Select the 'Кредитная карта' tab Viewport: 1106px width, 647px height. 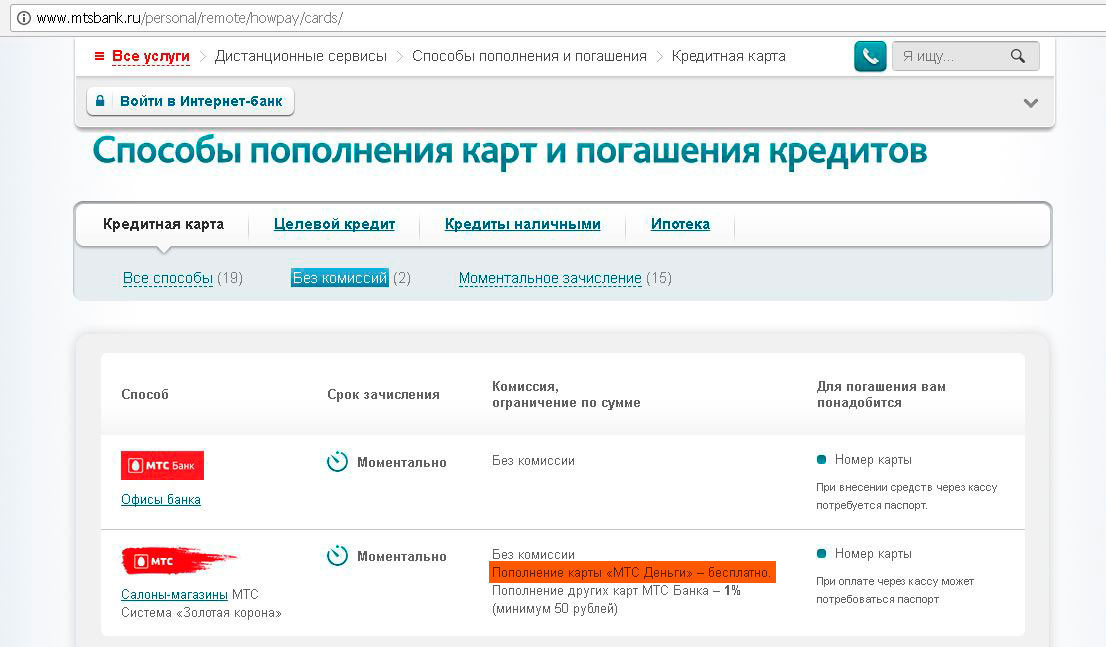(163, 224)
